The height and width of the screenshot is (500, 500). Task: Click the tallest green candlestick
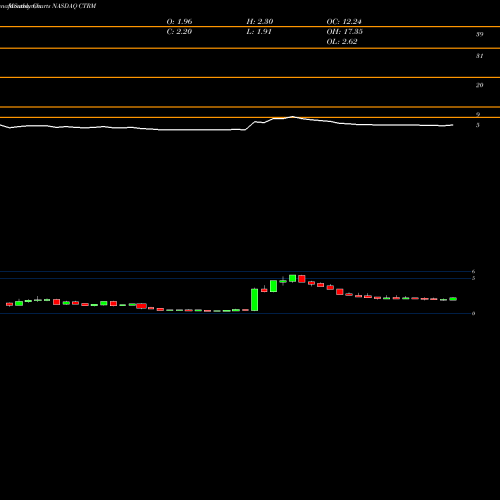pyautogui.click(x=255, y=300)
